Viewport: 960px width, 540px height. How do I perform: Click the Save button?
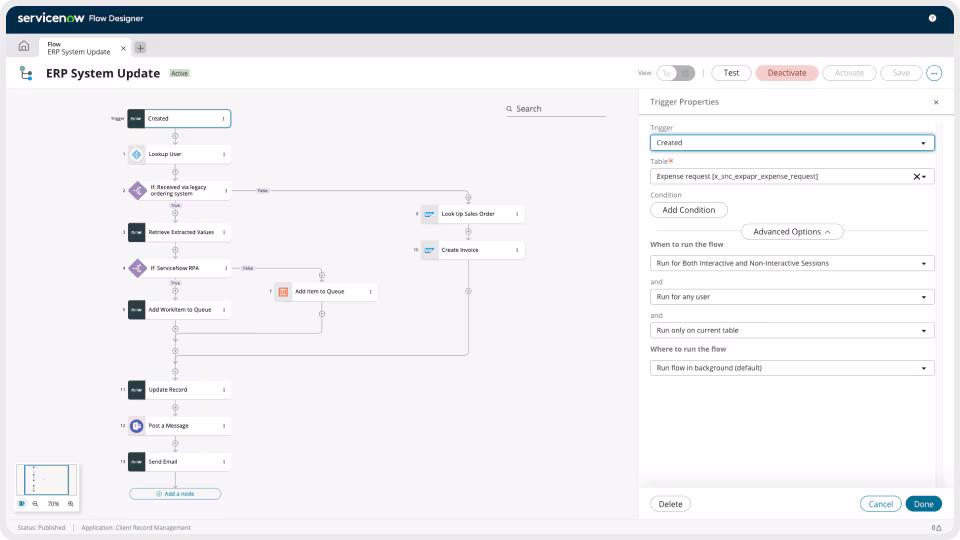click(901, 73)
